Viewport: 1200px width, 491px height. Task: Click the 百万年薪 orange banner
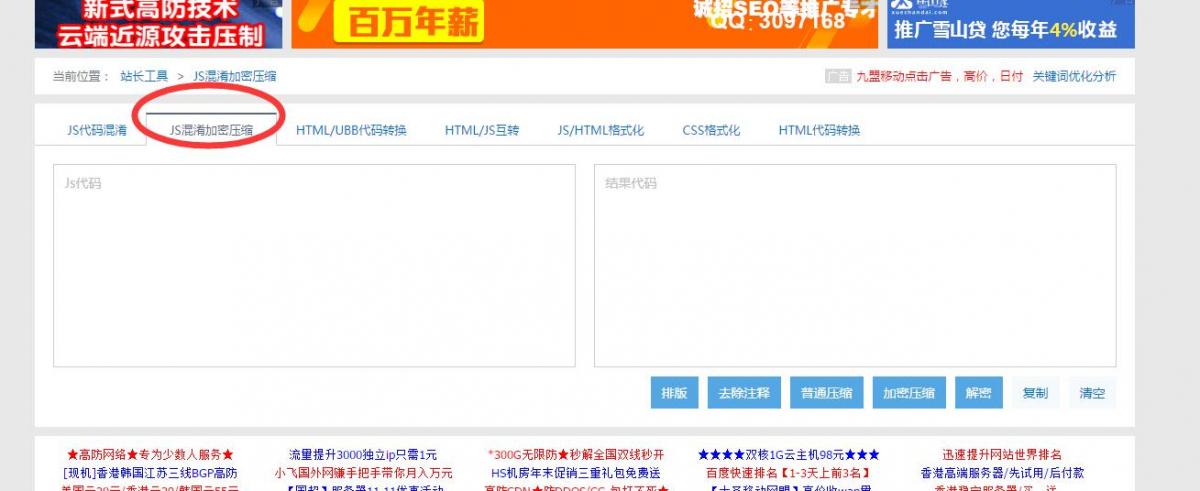coord(584,24)
